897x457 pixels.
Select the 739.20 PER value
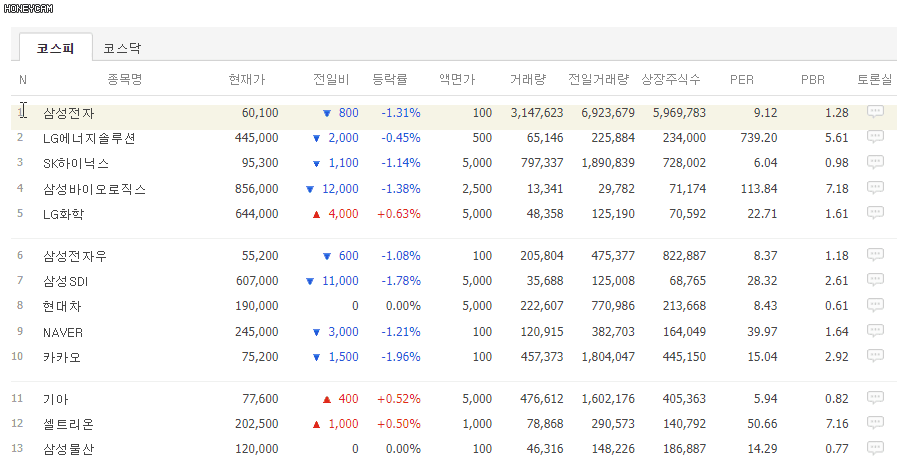coord(759,138)
